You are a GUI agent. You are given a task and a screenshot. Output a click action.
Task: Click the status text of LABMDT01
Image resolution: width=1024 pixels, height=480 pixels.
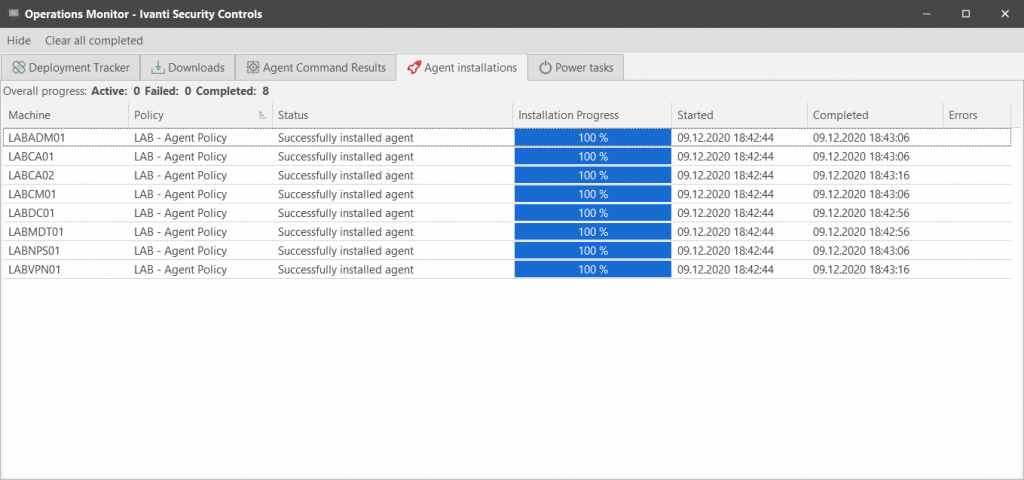tap(345, 232)
